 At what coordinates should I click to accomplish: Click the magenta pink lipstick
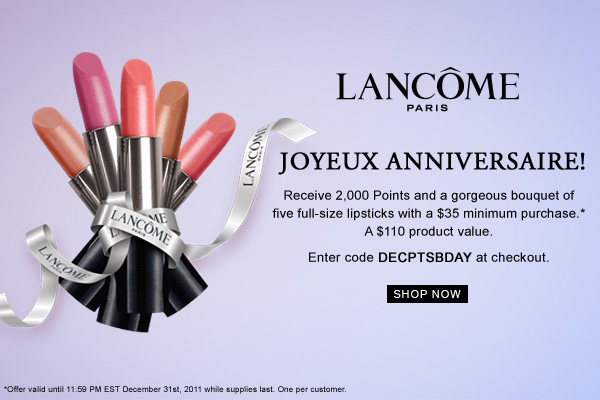(95, 92)
